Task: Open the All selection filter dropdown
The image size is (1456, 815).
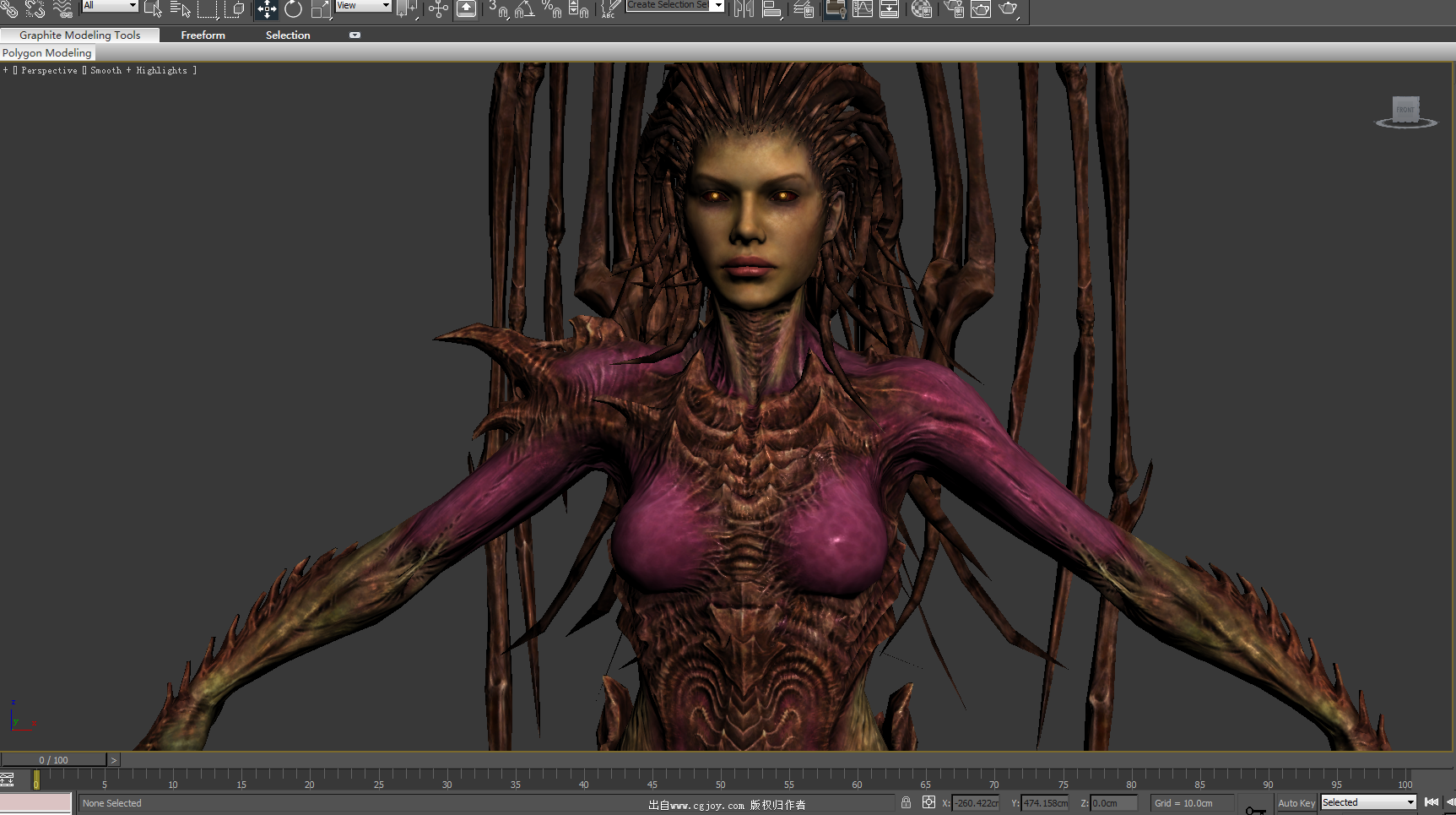Action: coord(110,5)
